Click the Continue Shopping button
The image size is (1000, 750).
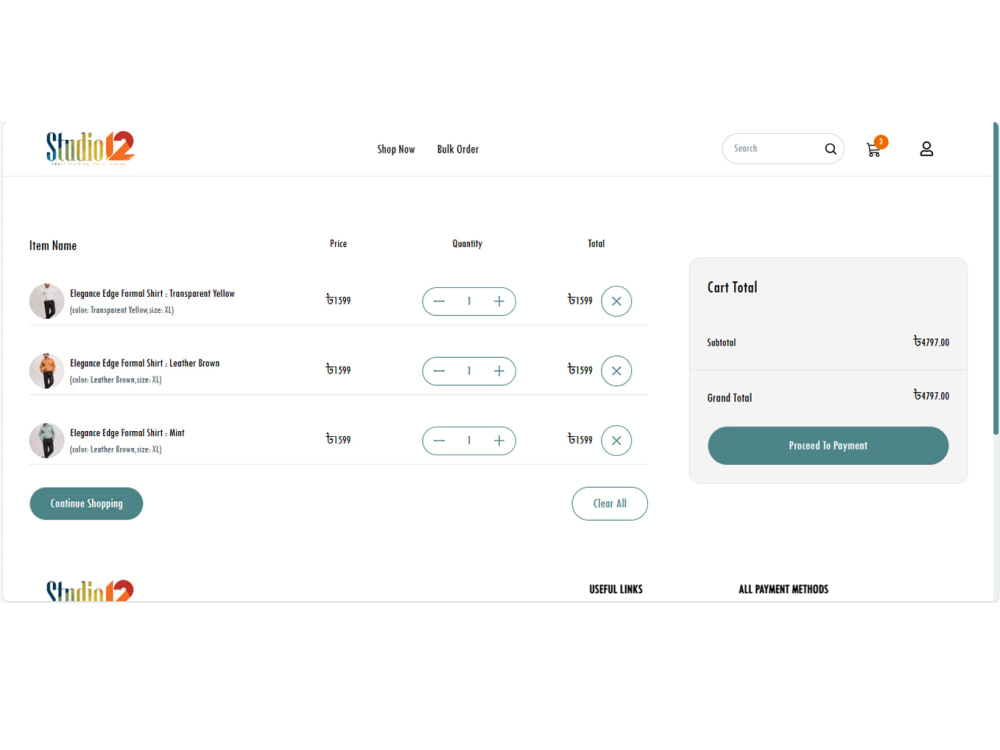pyautogui.click(x=86, y=503)
